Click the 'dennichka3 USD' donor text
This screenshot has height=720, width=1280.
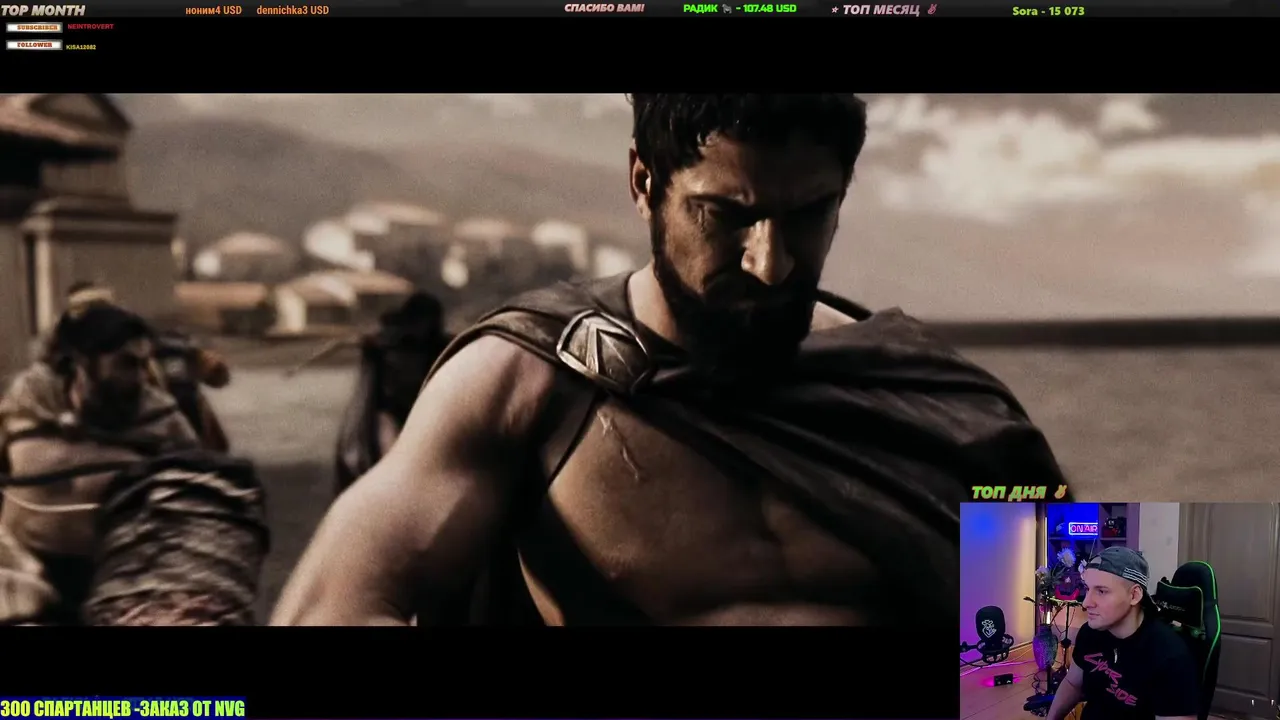292,10
